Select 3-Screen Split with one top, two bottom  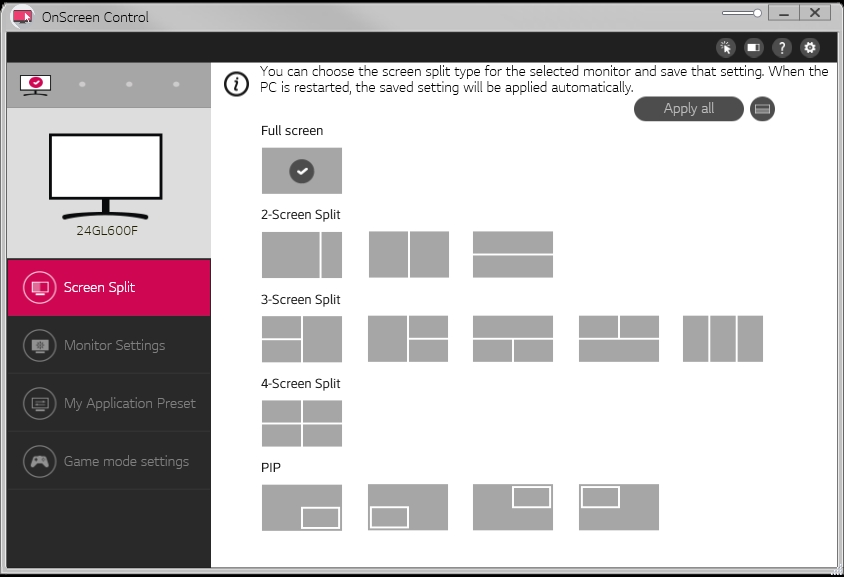(x=512, y=339)
